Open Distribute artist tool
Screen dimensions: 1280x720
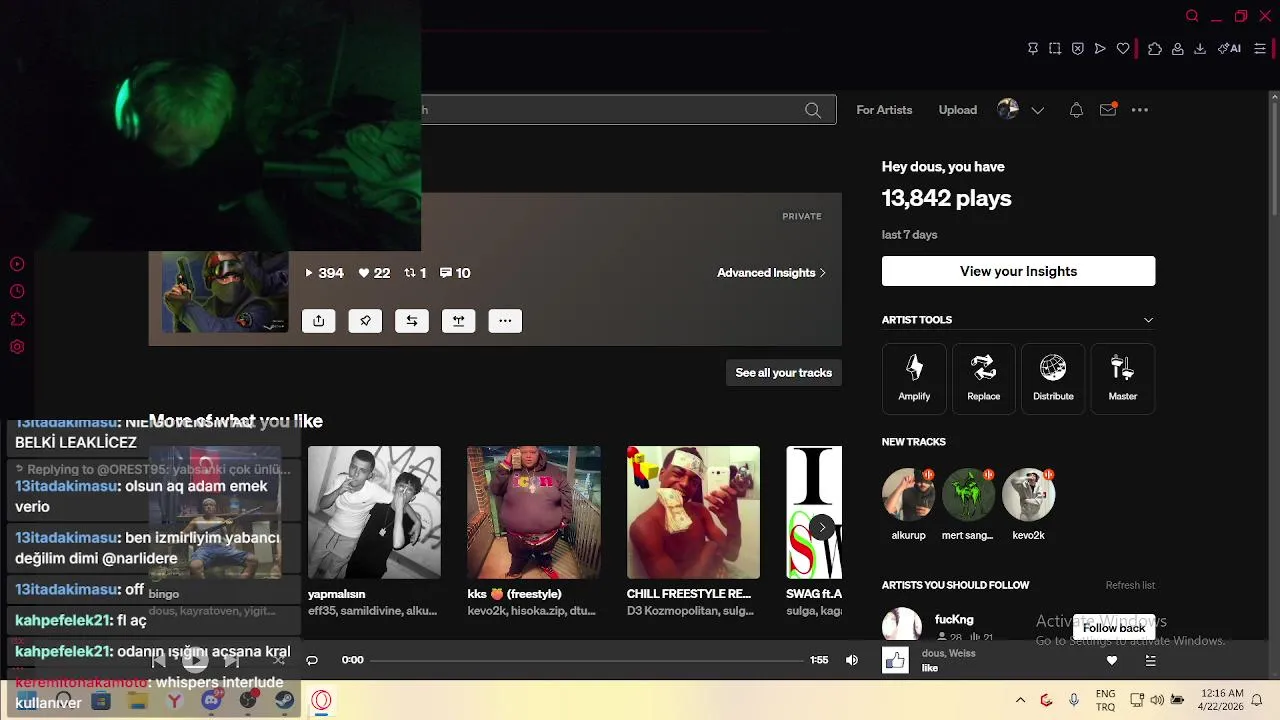tap(1053, 378)
